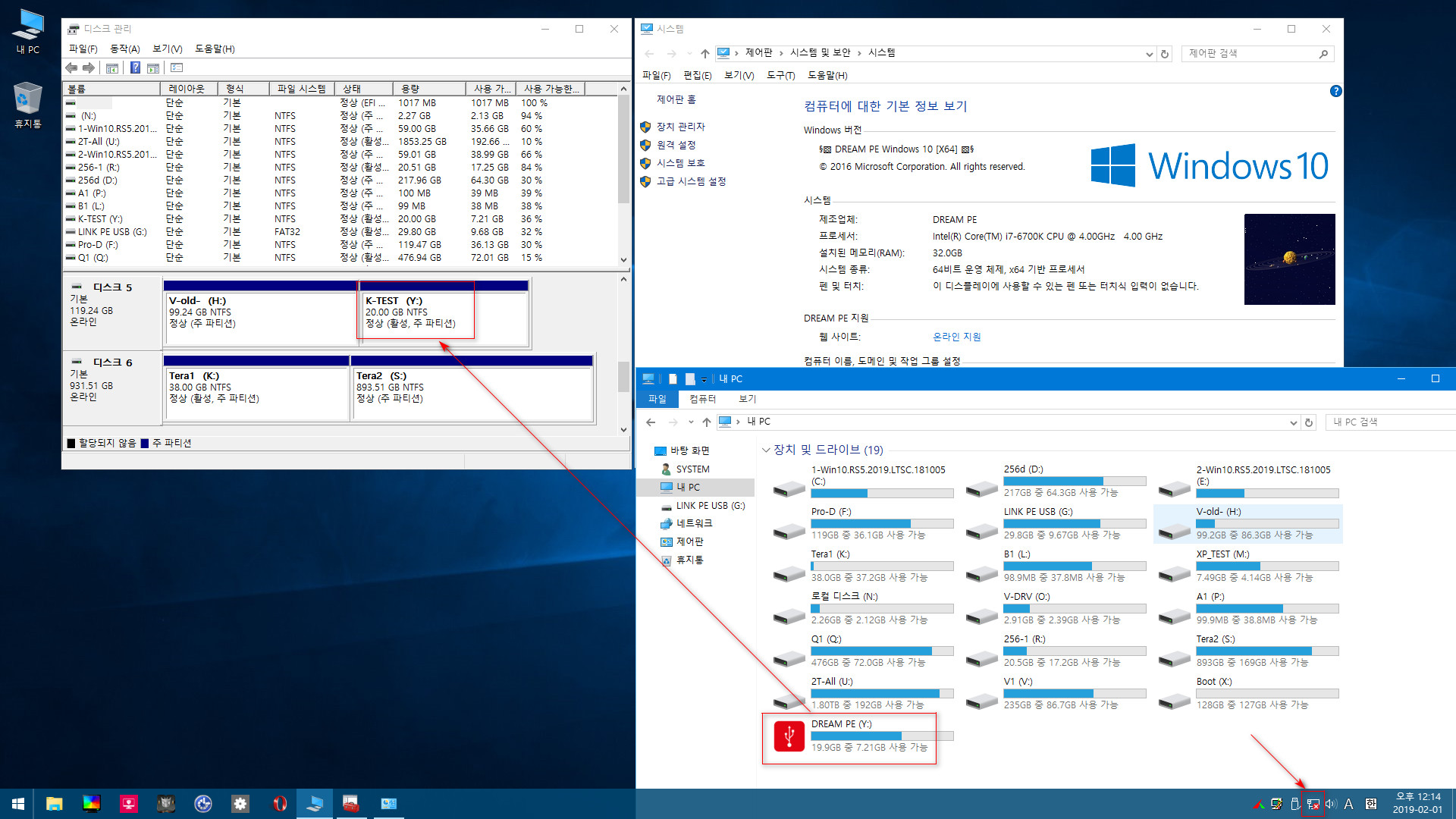This screenshot has height=819, width=1456.
Task: Open 편집(E) menu in System window
Action: [698, 75]
